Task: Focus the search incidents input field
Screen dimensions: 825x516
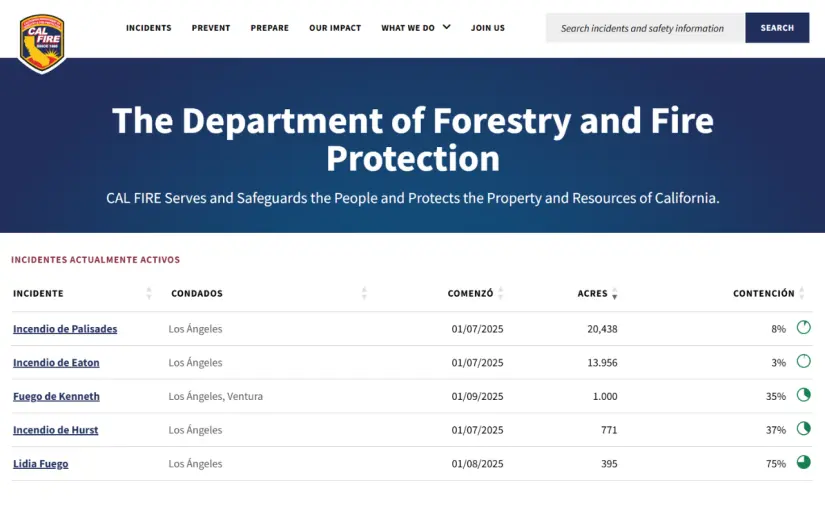Action: (646, 28)
